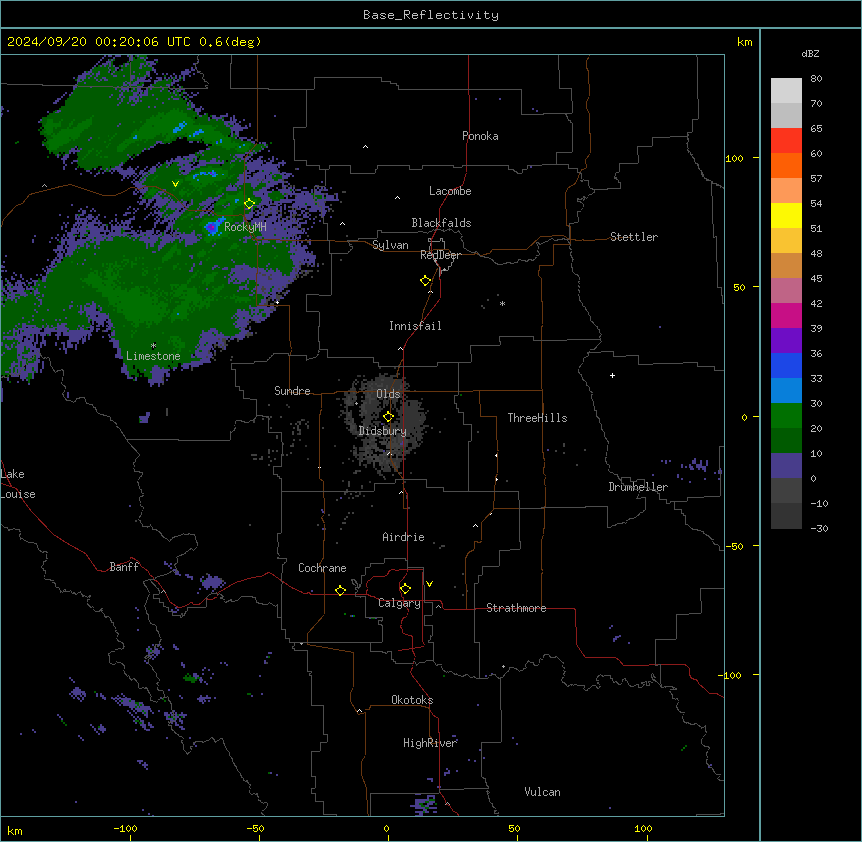This screenshot has width=862, height=842.
Task: Click the white plus marker north of Drumheller
Action: coord(612,375)
